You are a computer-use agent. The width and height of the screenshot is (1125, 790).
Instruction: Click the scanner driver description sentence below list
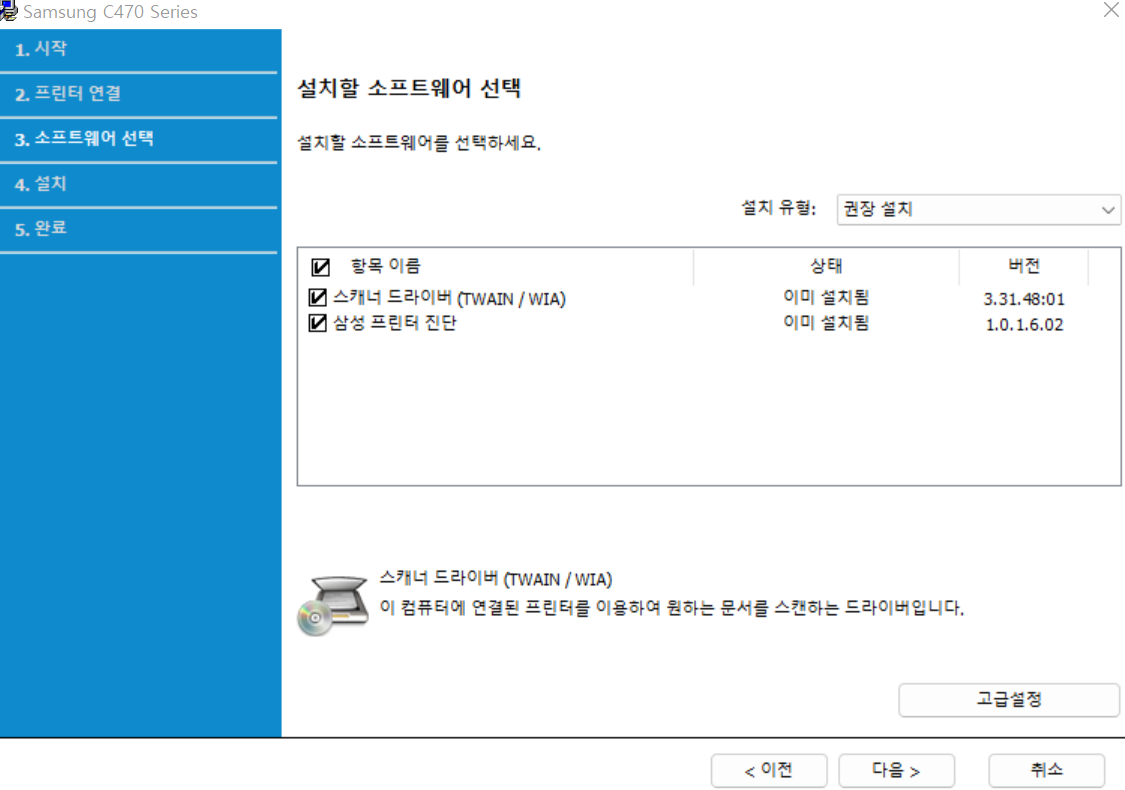672,608
